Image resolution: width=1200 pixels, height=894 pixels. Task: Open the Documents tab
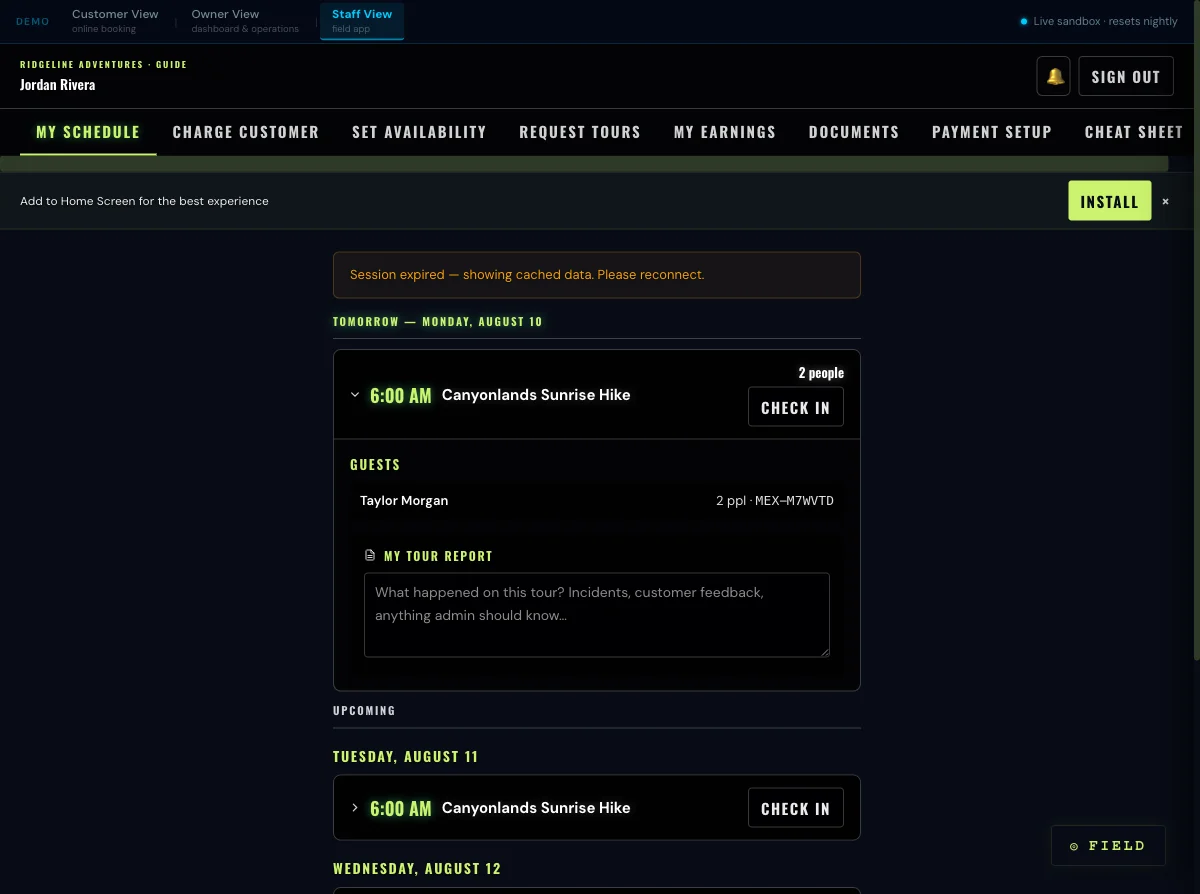coord(854,132)
